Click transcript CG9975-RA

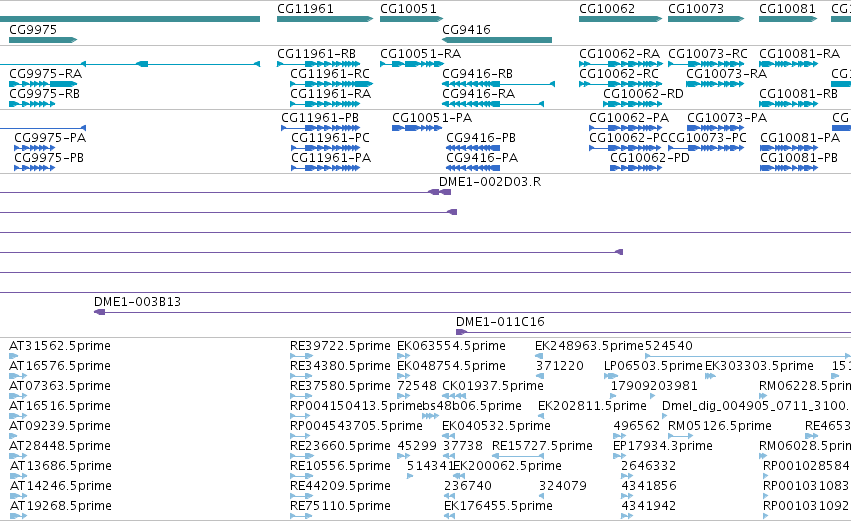(43, 84)
